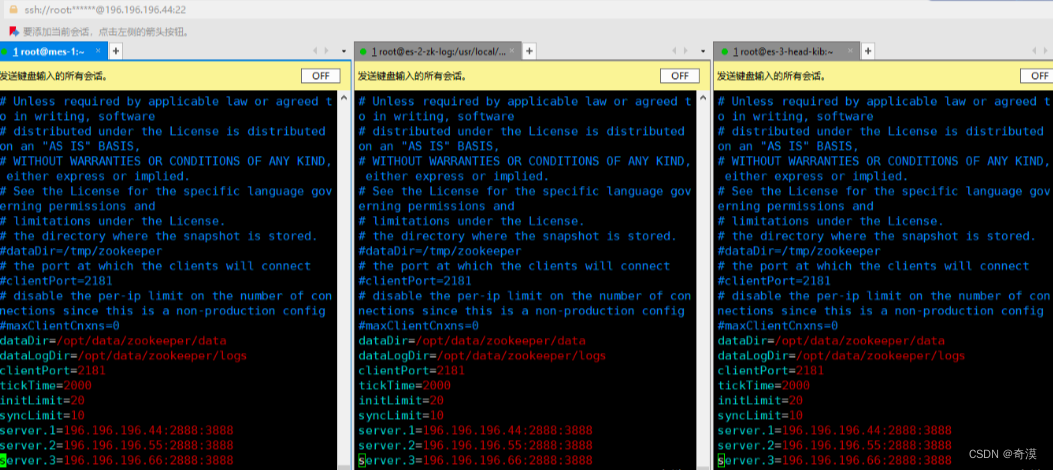Click the send-keyboard-input notice text in second pane
1053x470 pixels.
(413, 76)
